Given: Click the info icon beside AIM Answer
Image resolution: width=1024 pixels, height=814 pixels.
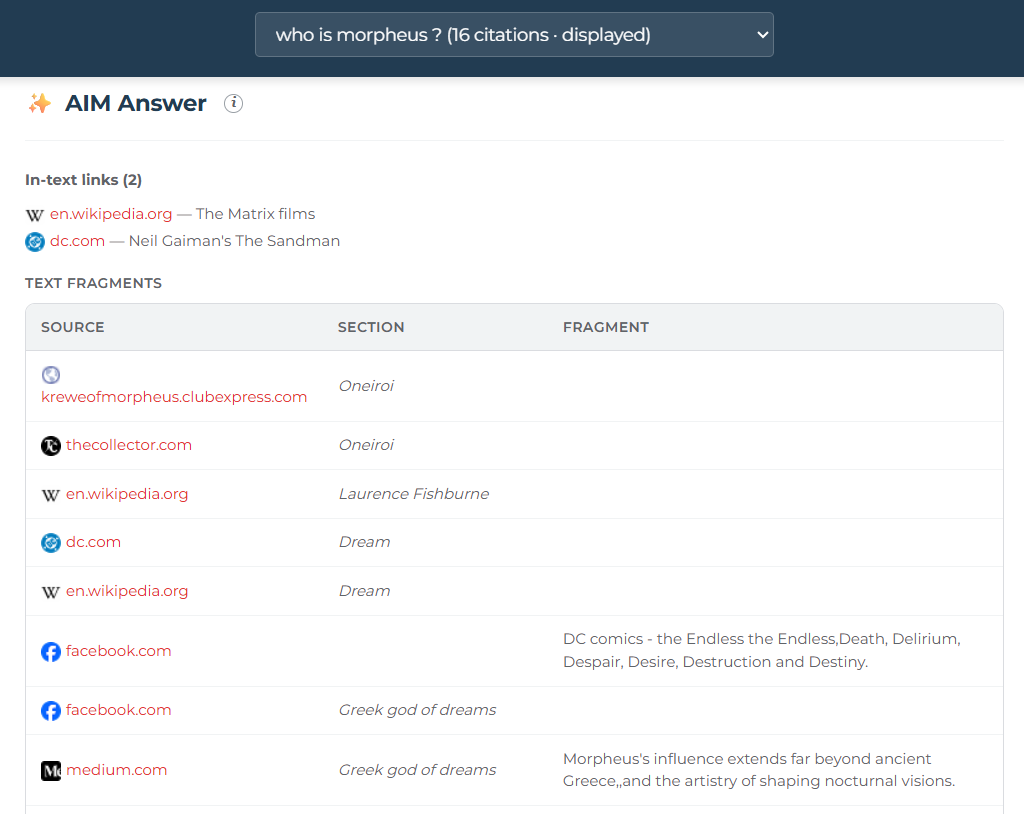Looking at the screenshot, I should (x=233, y=103).
